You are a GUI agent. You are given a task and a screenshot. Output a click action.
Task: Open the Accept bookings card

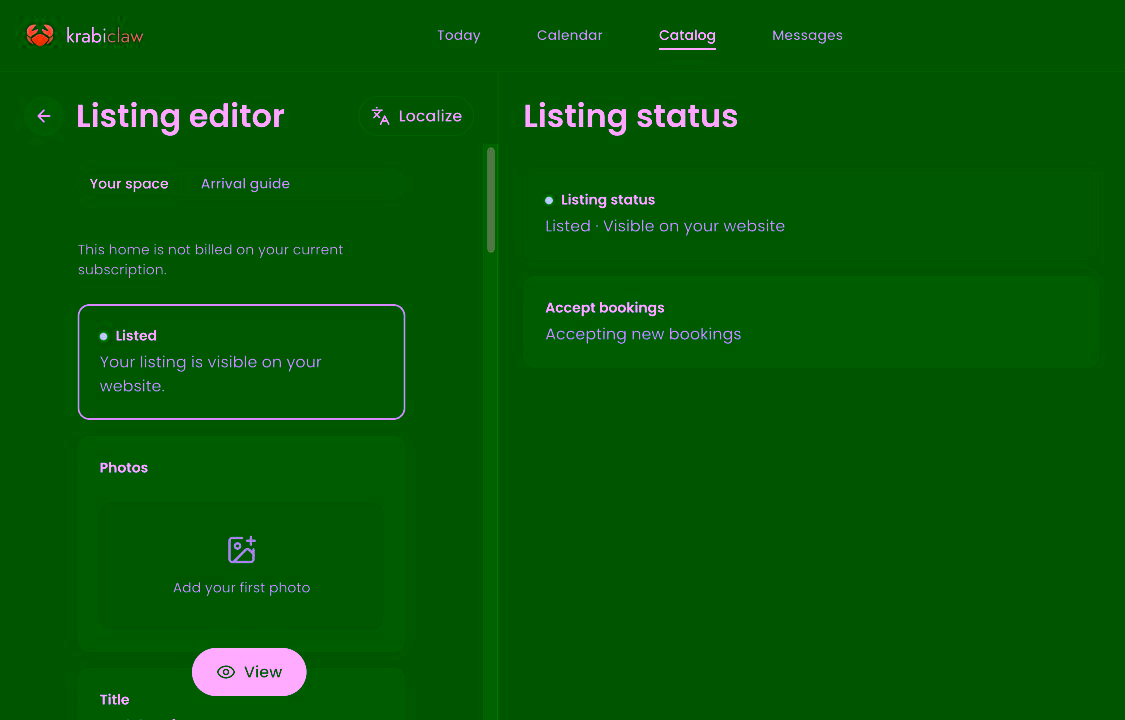click(811, 322)
